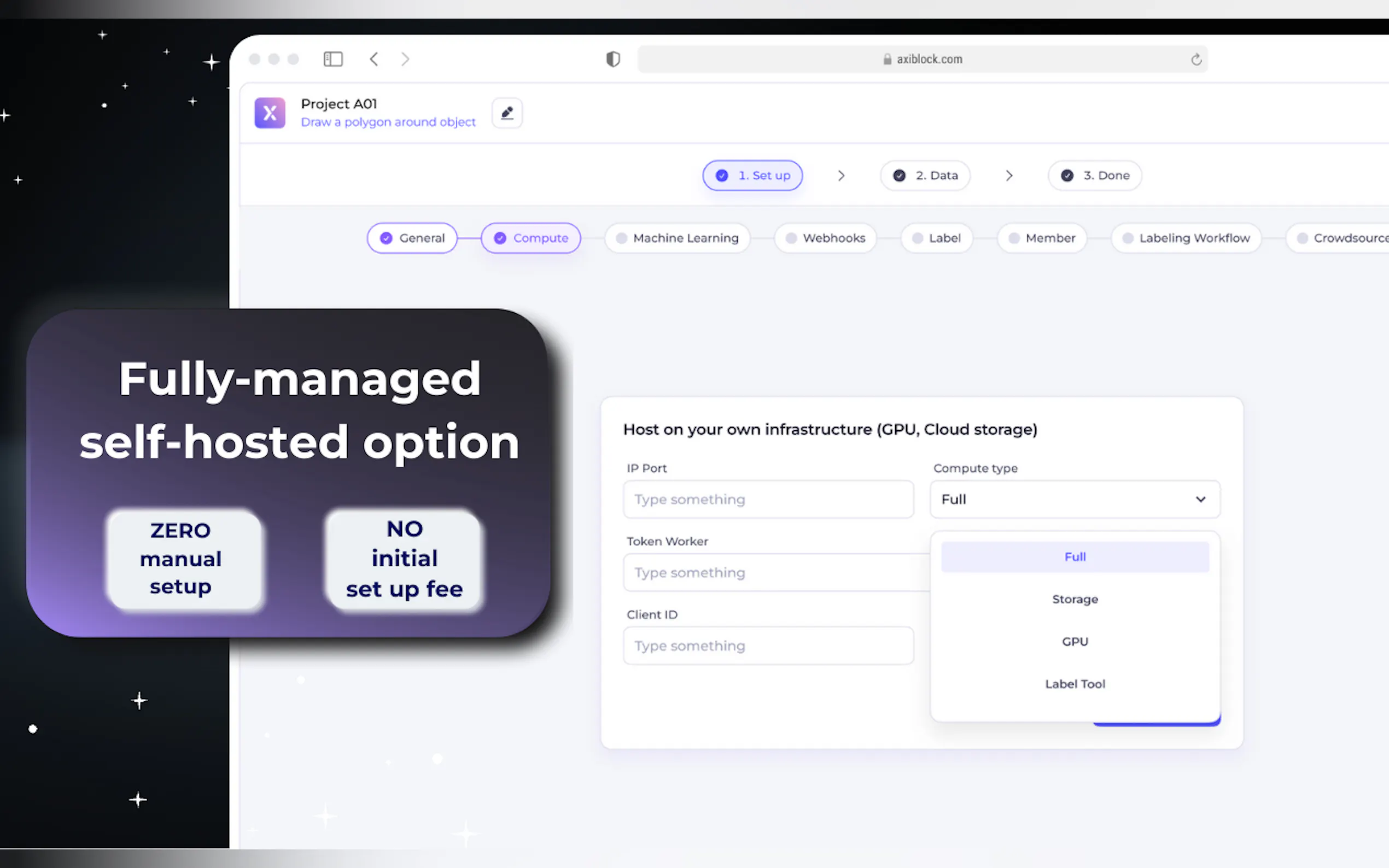Go forward with browser forward arrow
Screen dimensions: 1389x868
(405, 59)
